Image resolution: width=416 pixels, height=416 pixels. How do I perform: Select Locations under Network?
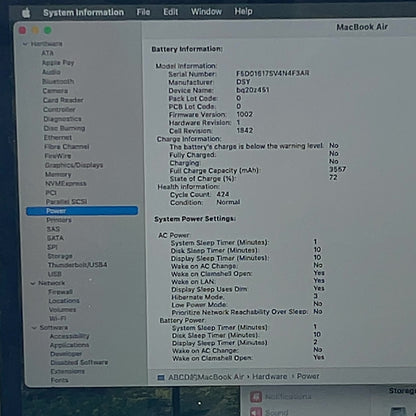pos(64,301)
